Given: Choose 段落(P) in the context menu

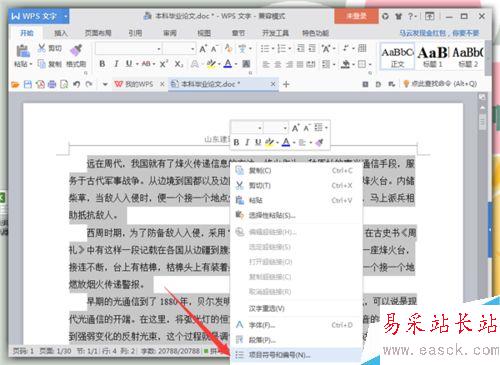Looking at the screenshot, I should coord(296,340).
